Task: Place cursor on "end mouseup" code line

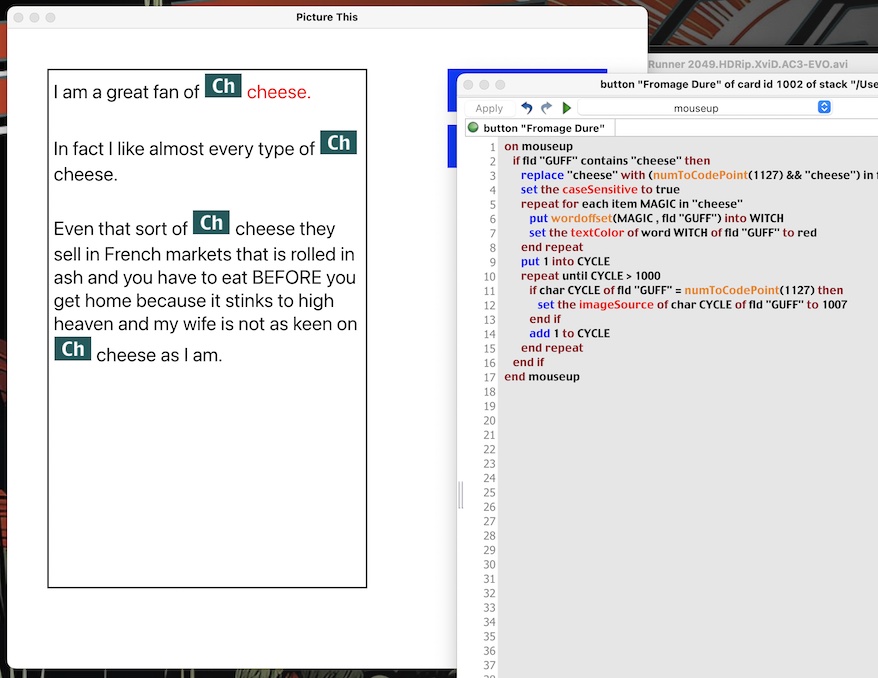Action: click(x=541, y=377)
